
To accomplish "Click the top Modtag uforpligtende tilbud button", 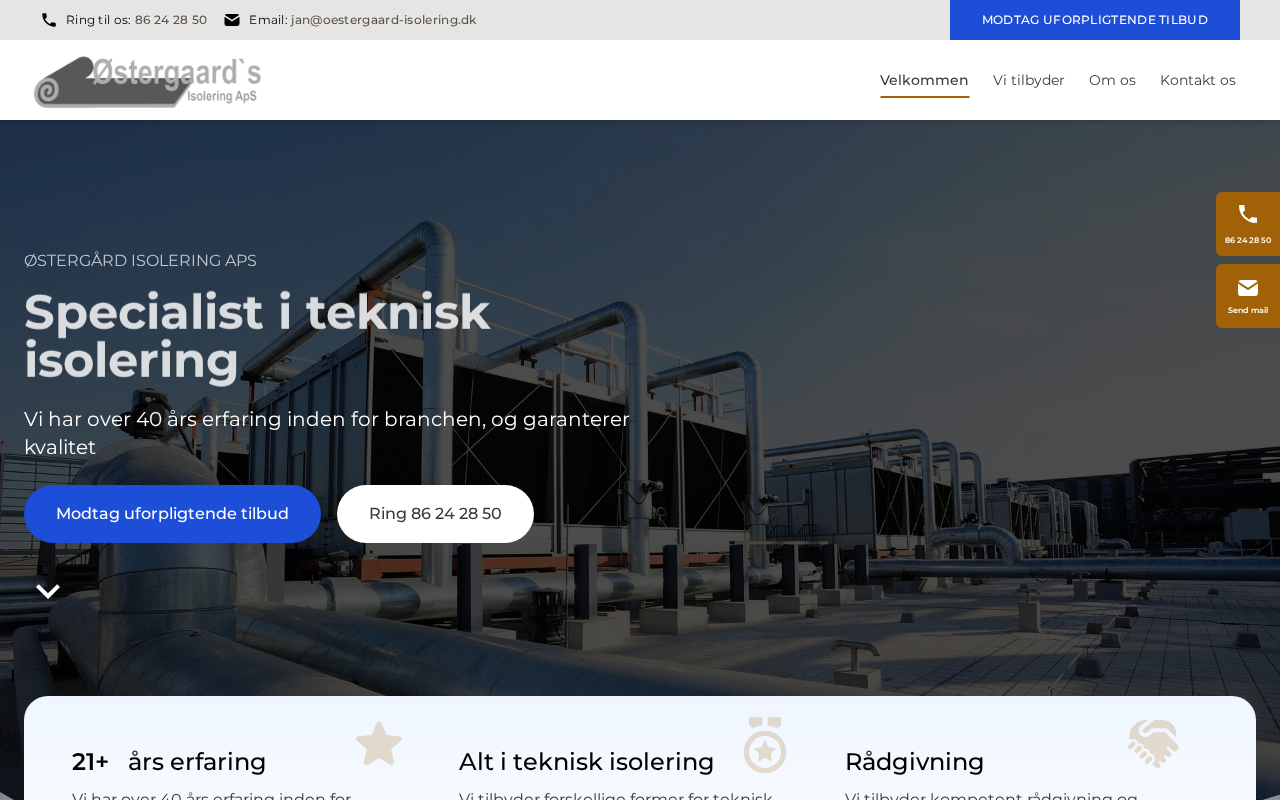I will (1095, 20).
